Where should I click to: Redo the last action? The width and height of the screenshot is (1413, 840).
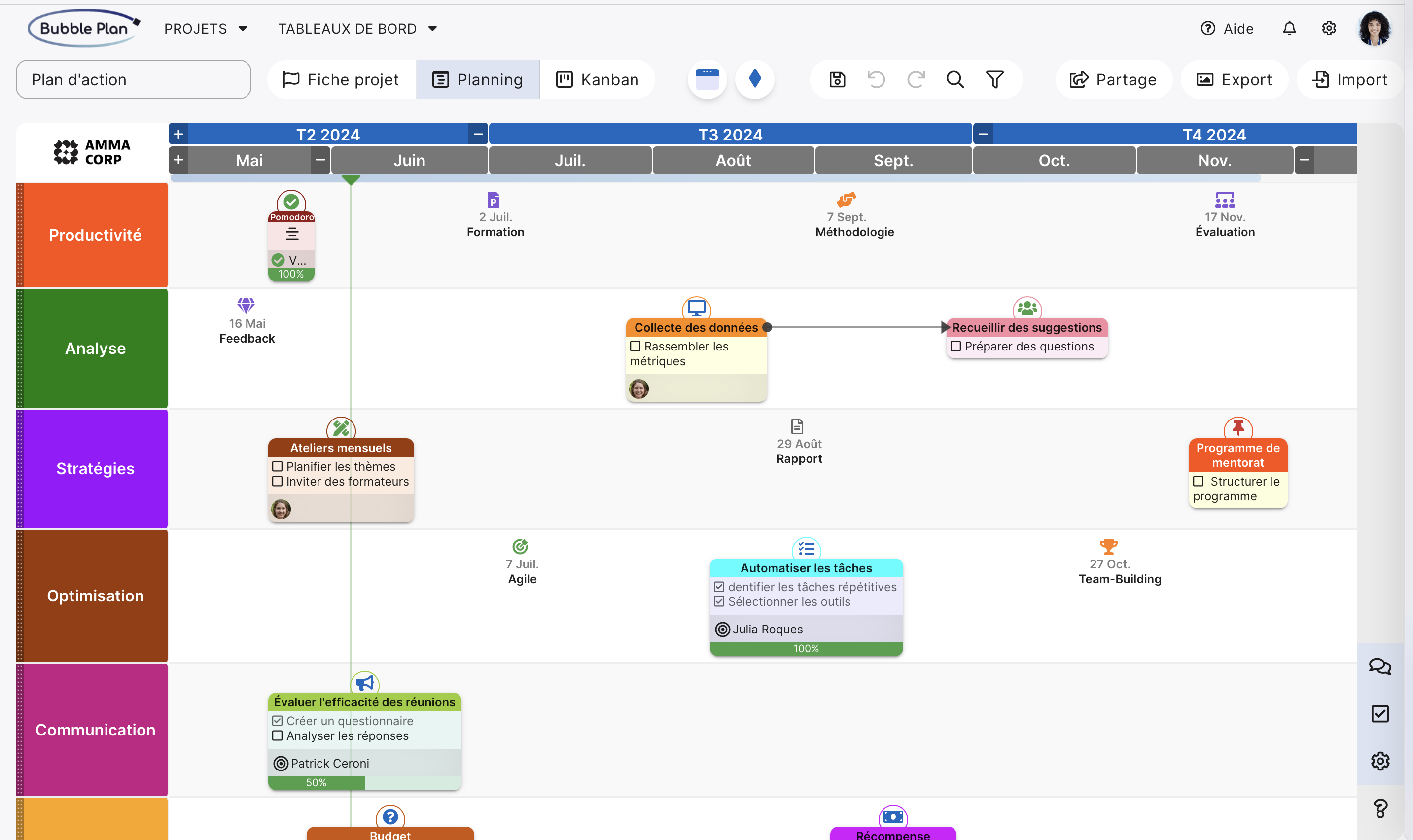[x=916, y=80]
